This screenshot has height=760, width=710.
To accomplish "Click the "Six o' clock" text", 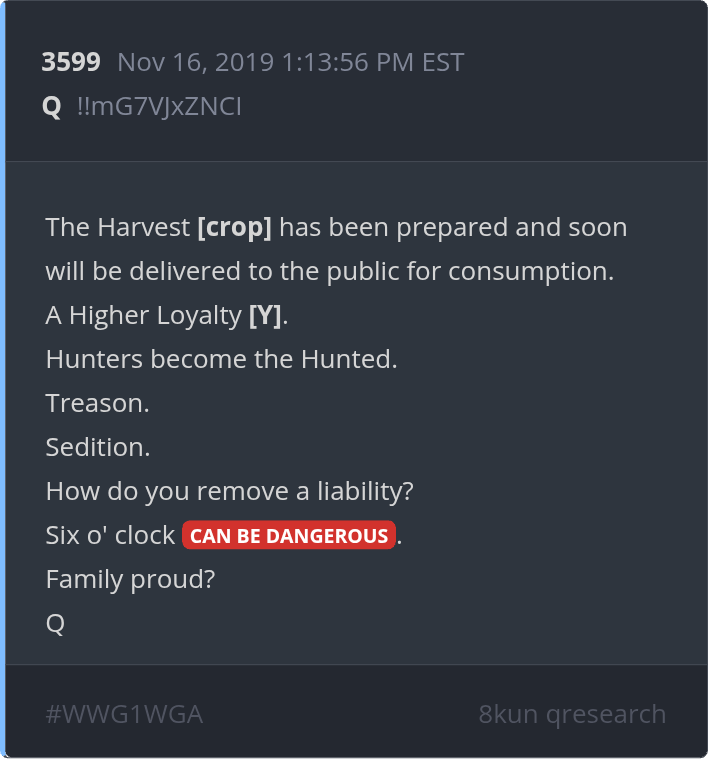I will (x=110, y=535).
